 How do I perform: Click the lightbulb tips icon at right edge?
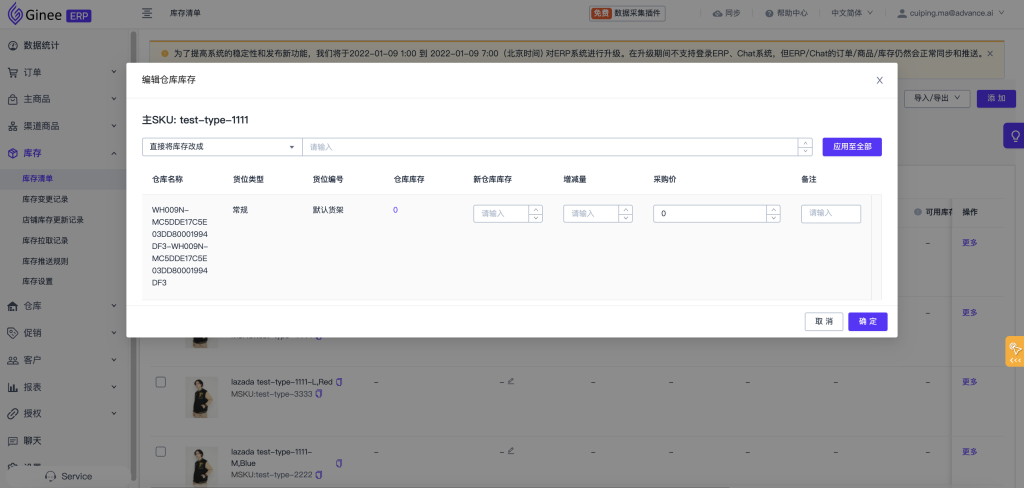[x=1014, y=136]
